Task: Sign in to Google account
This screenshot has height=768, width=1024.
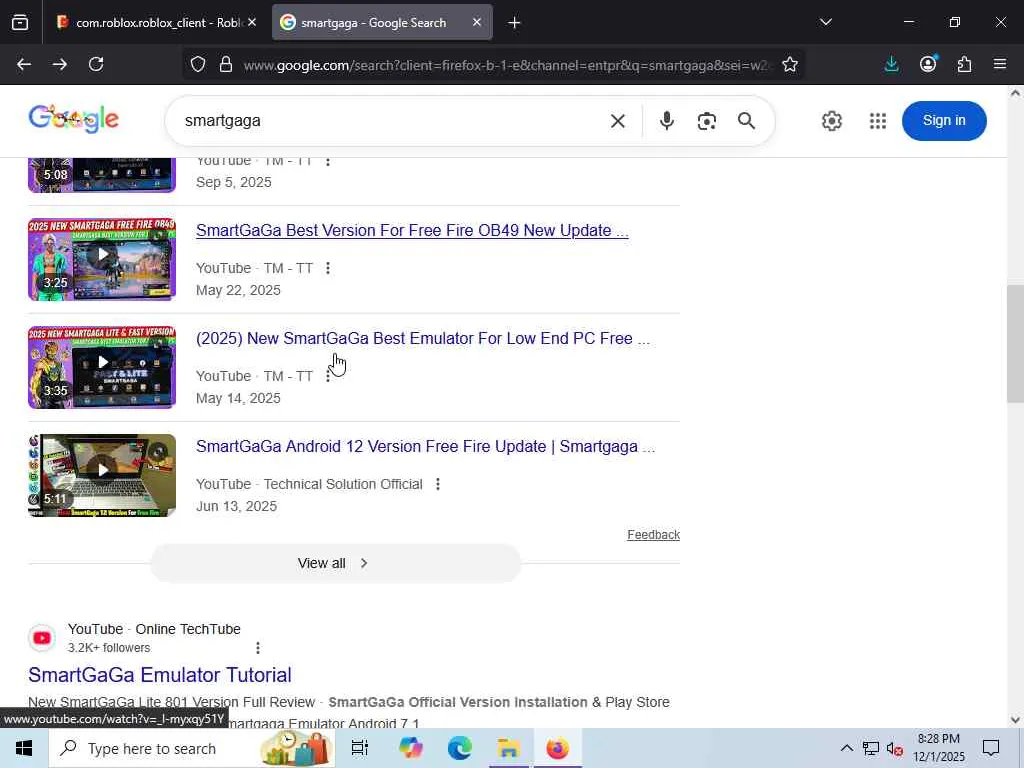Action: 944,121
